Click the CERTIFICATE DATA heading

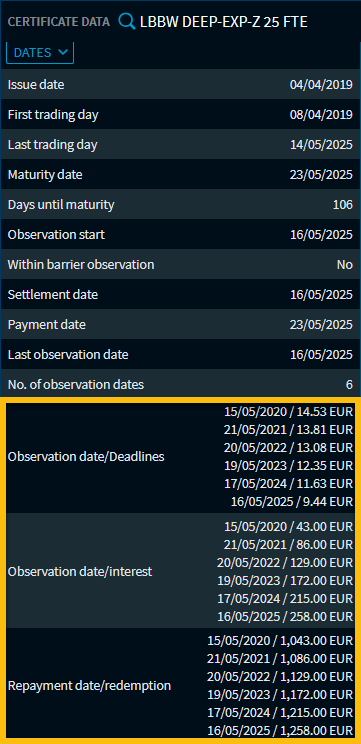(x=59, y=22)
